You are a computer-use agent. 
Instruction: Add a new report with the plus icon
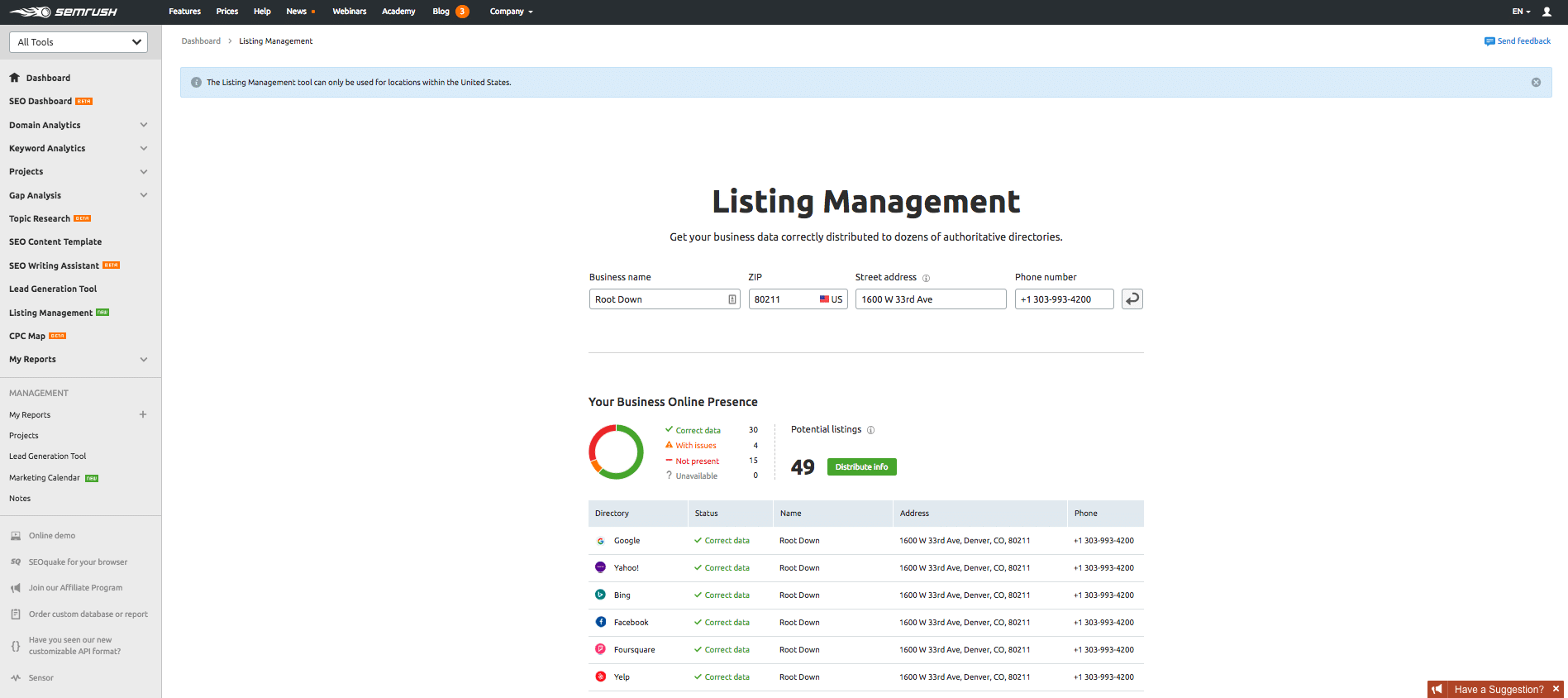(143, 414)
